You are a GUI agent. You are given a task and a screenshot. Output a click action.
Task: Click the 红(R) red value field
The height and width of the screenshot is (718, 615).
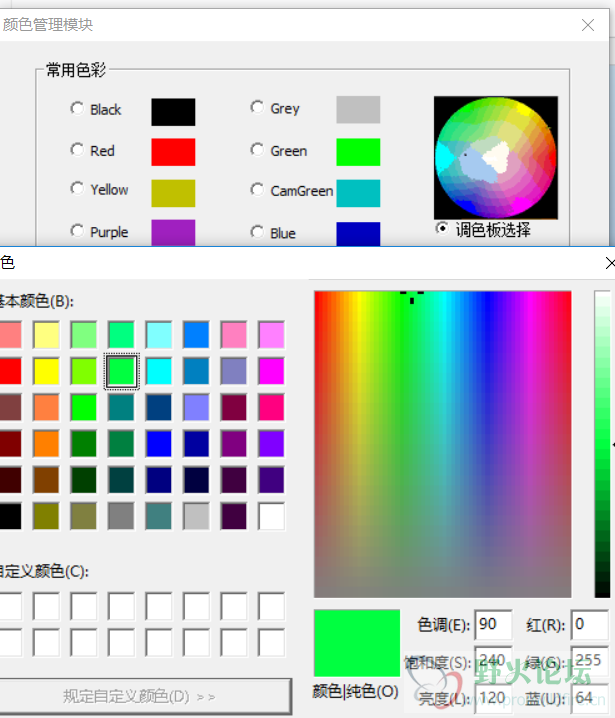coord(590,625)
